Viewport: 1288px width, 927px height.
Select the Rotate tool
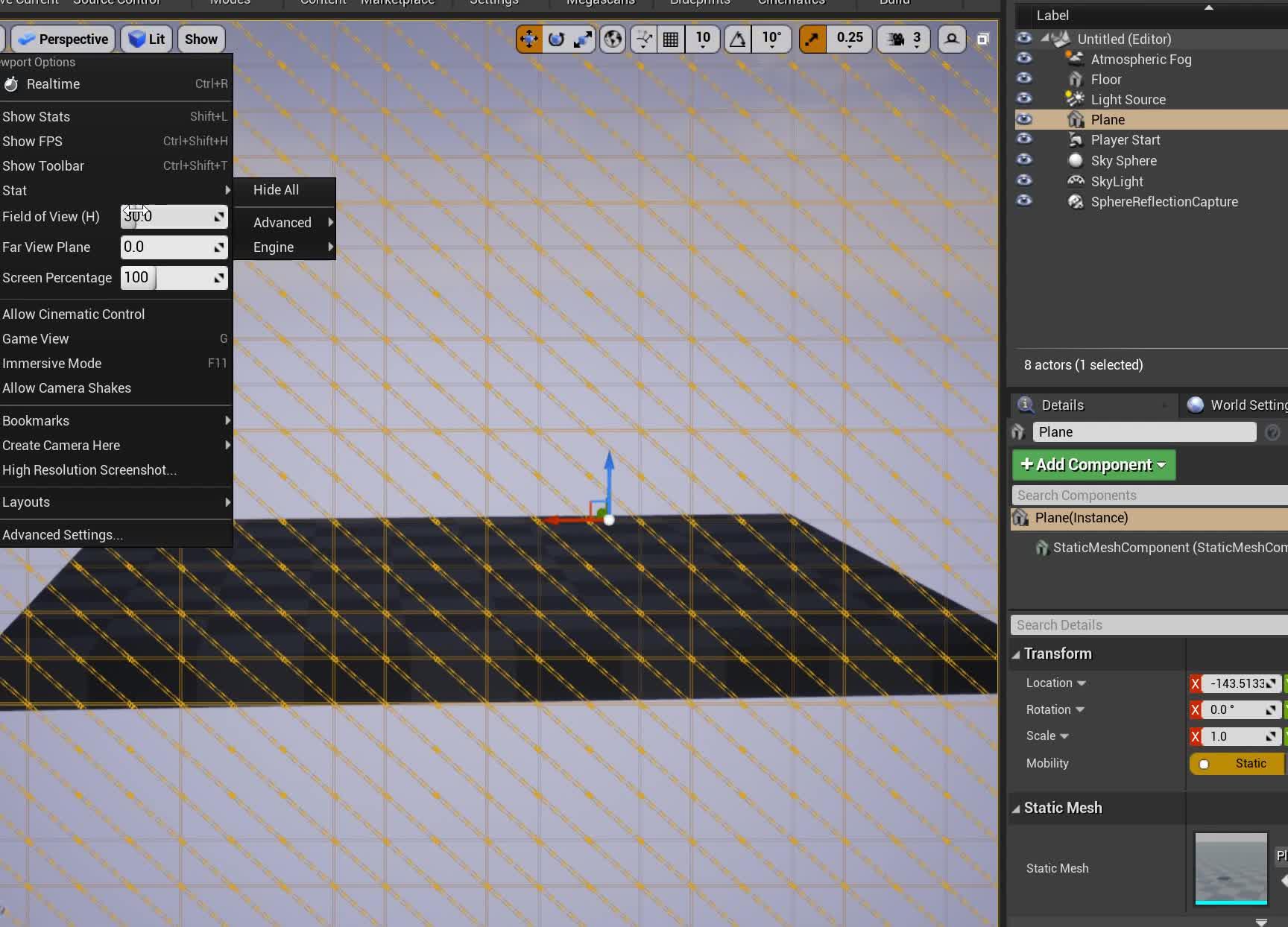click(556, 39)
